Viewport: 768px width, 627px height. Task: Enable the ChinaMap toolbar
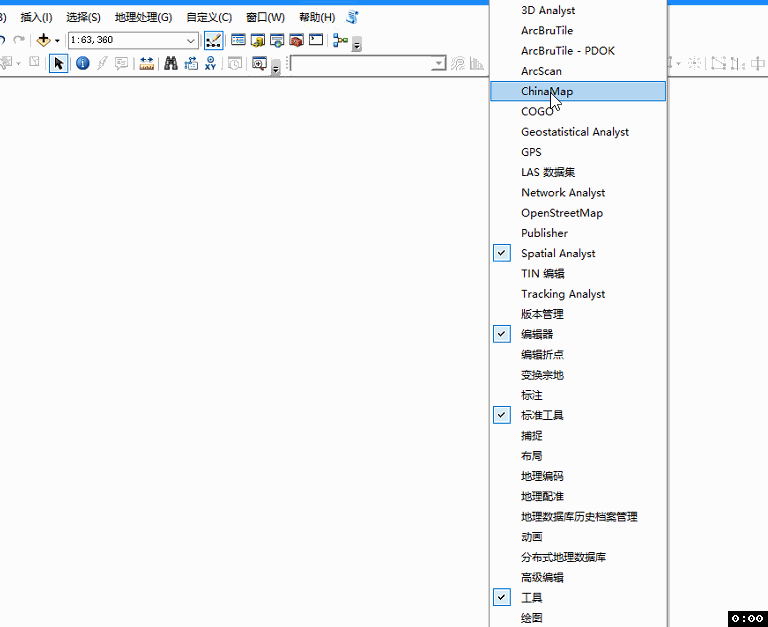578,91
